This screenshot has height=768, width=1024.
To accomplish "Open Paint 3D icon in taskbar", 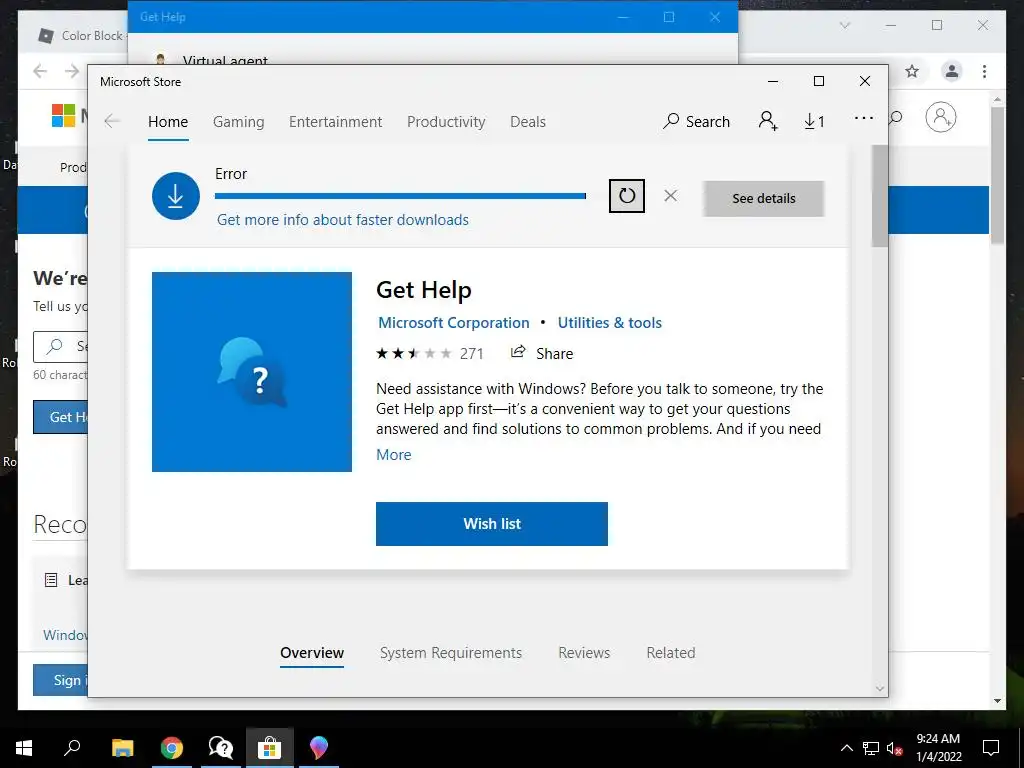I will coord(319,748).
